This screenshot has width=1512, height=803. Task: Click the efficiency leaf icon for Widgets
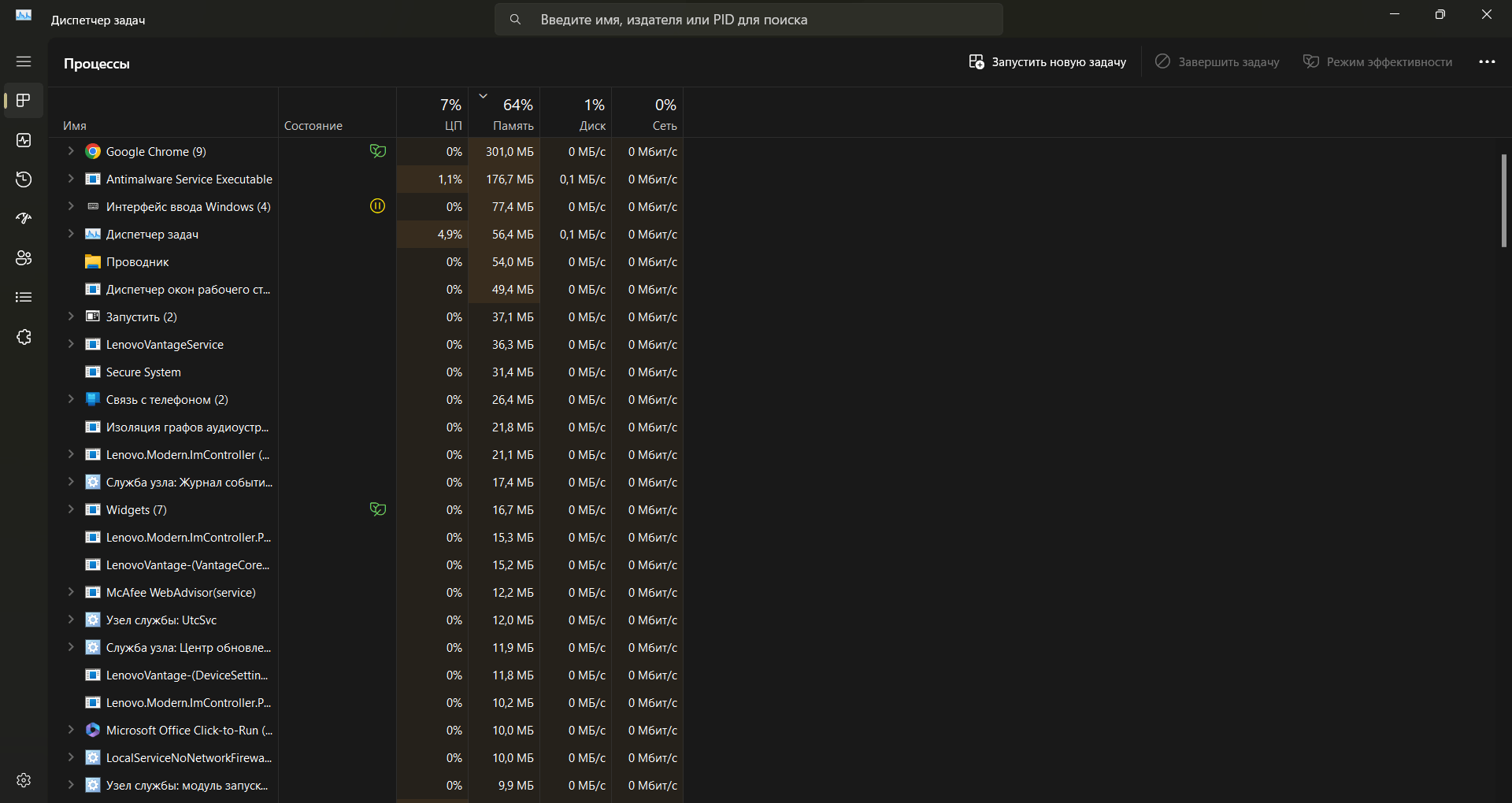pyautogui.click(x=378, y=509)
